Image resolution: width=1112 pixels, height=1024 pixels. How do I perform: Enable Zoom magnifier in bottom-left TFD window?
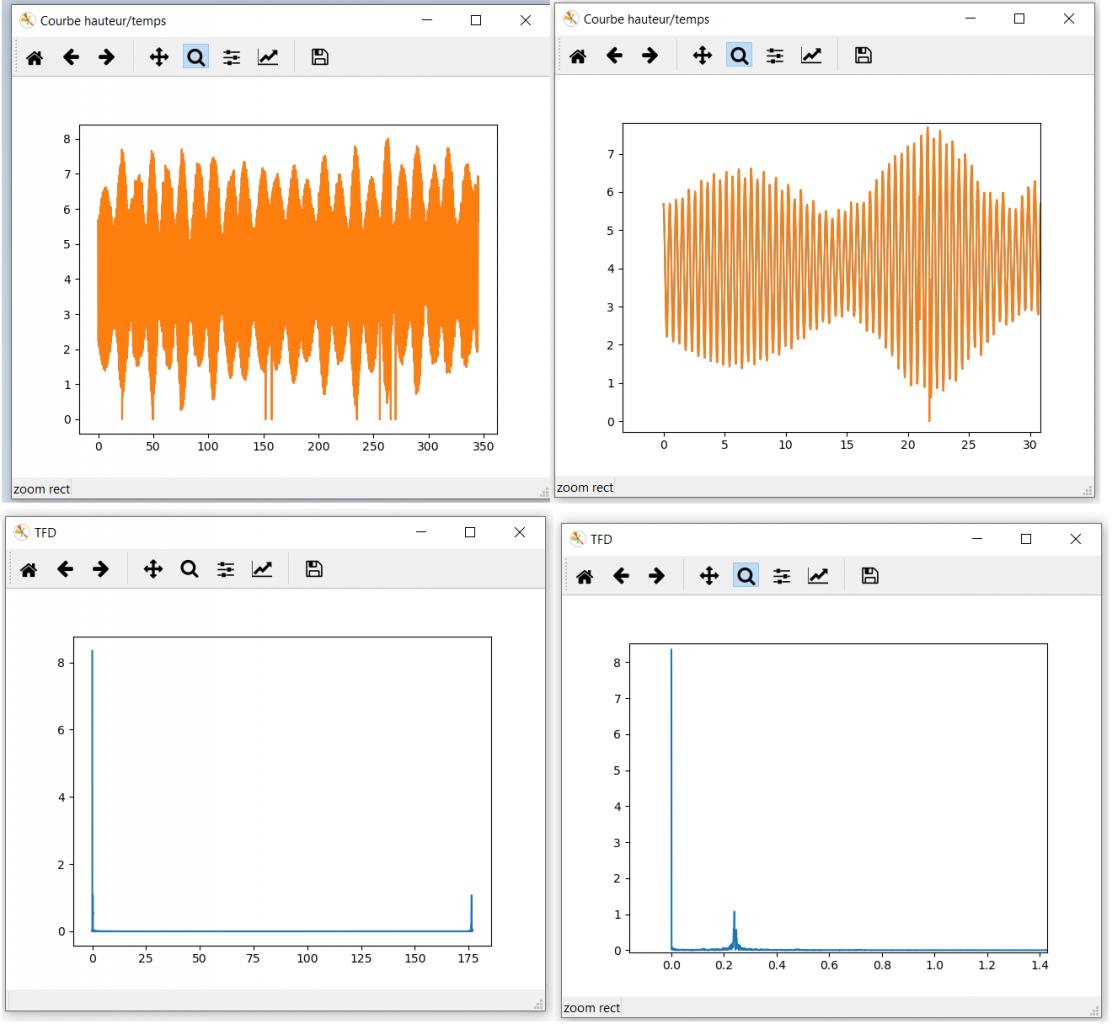[189, 569]
